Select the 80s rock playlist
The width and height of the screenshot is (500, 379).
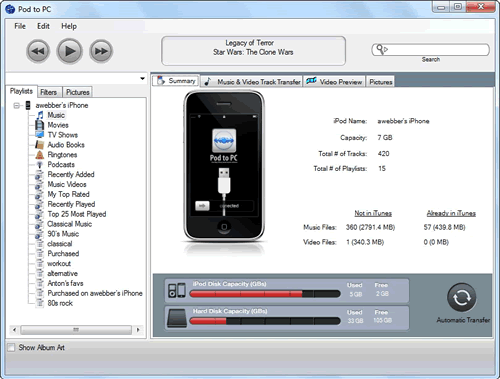pyautogui.click(x=60, y=303)
